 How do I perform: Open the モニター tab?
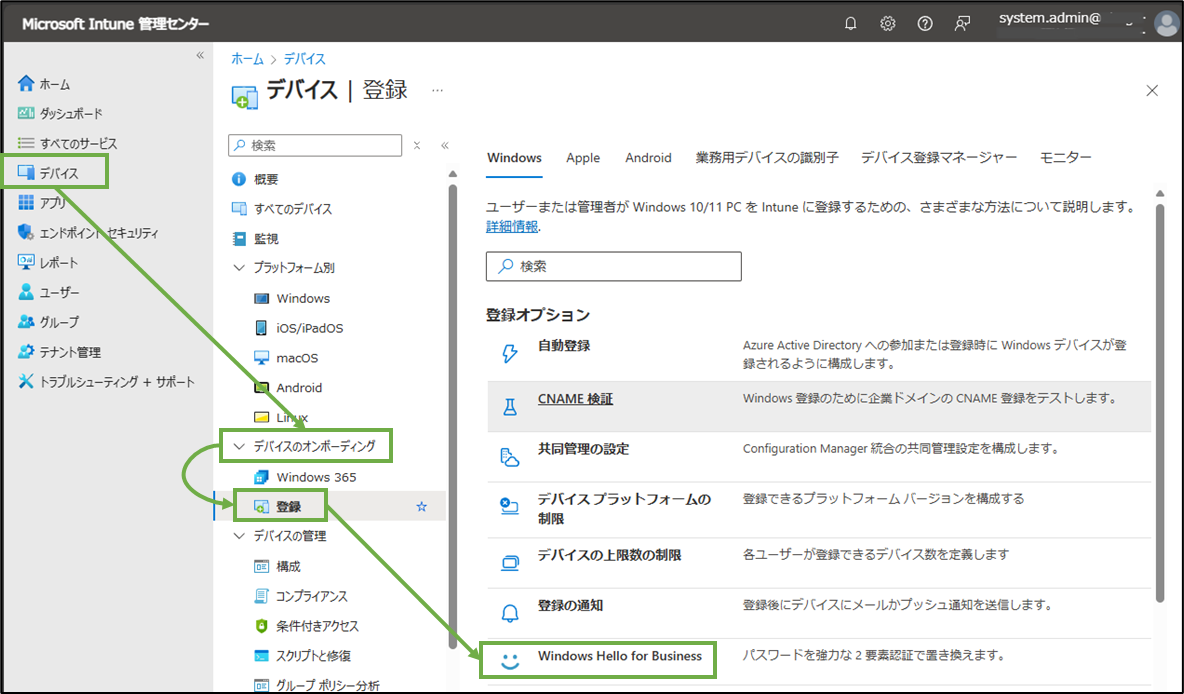click(1065, 157)
